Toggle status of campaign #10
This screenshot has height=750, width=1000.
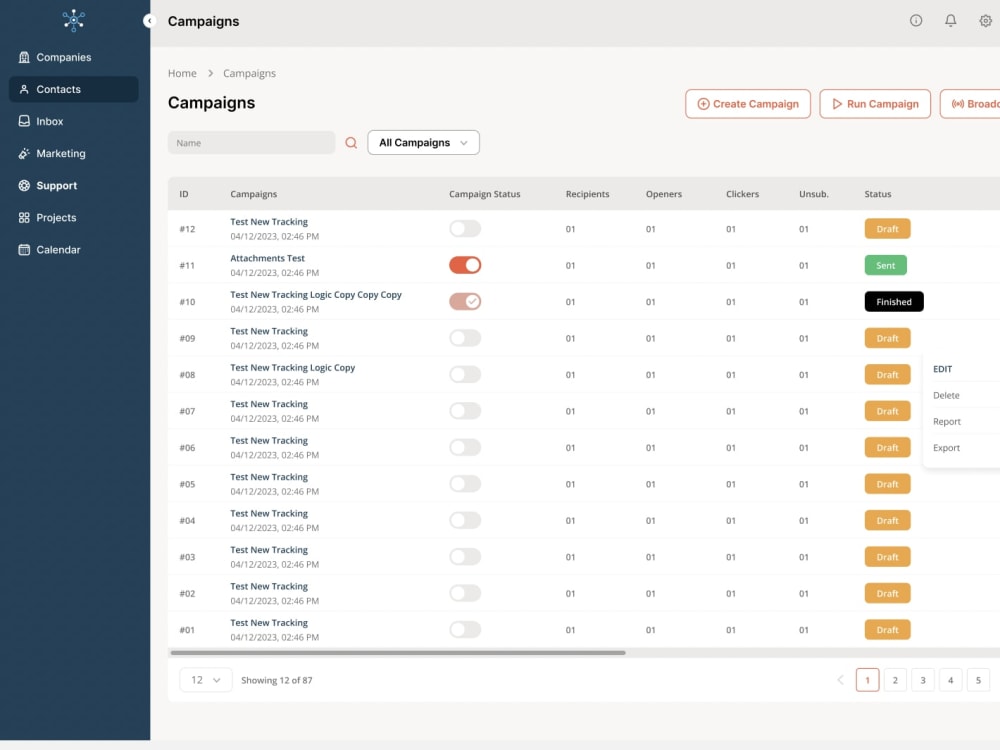pyautogui.click(x=465, y=302)
